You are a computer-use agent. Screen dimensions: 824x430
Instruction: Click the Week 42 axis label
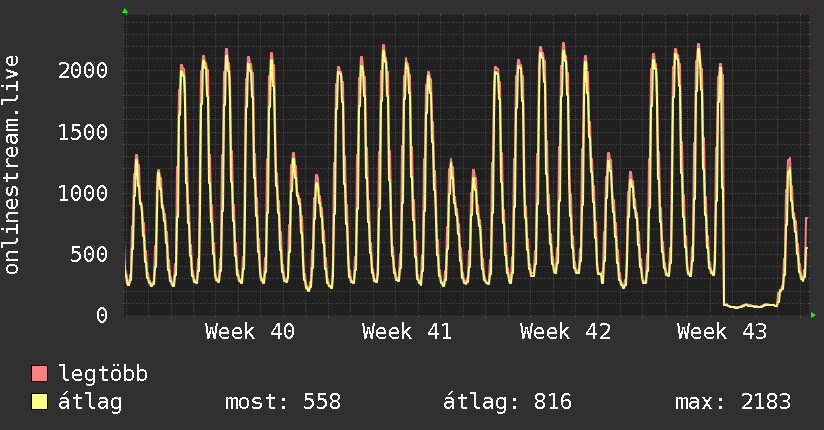coord(565,332)
